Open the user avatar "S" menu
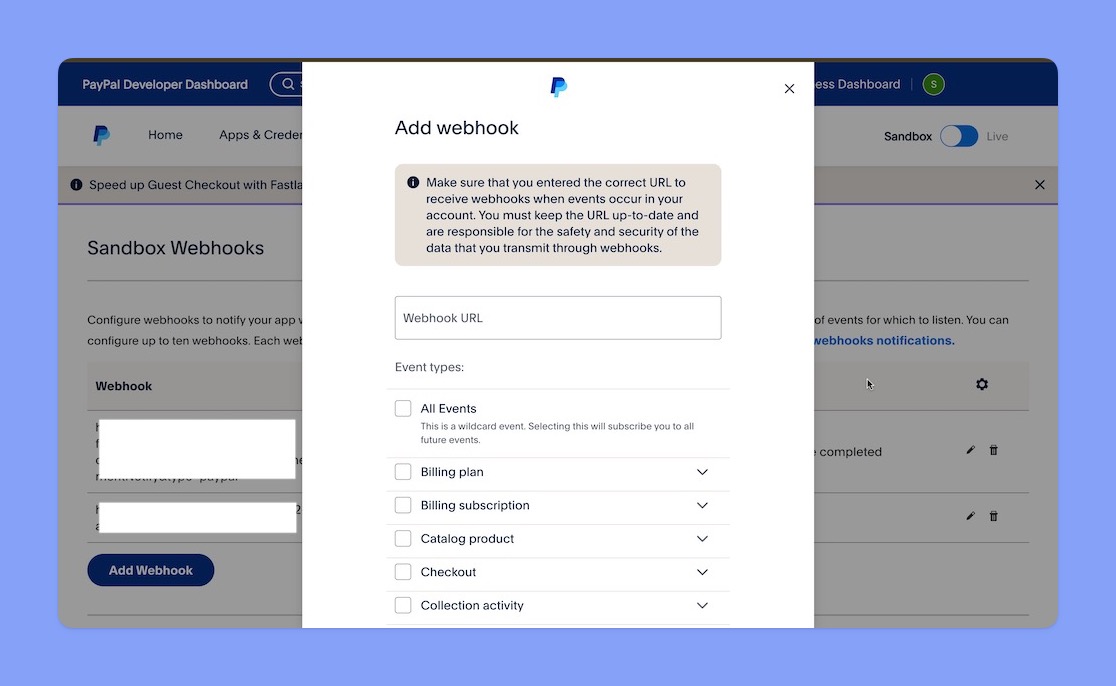1116x686 pixels. click(x=933, y=84)
